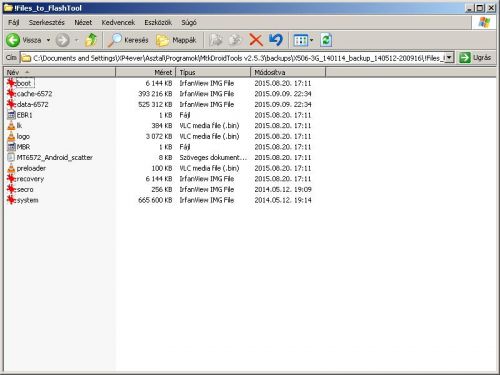Select the logo VLC cone icon
This screenshot has width=500, height=375.
tap(11, 136)
